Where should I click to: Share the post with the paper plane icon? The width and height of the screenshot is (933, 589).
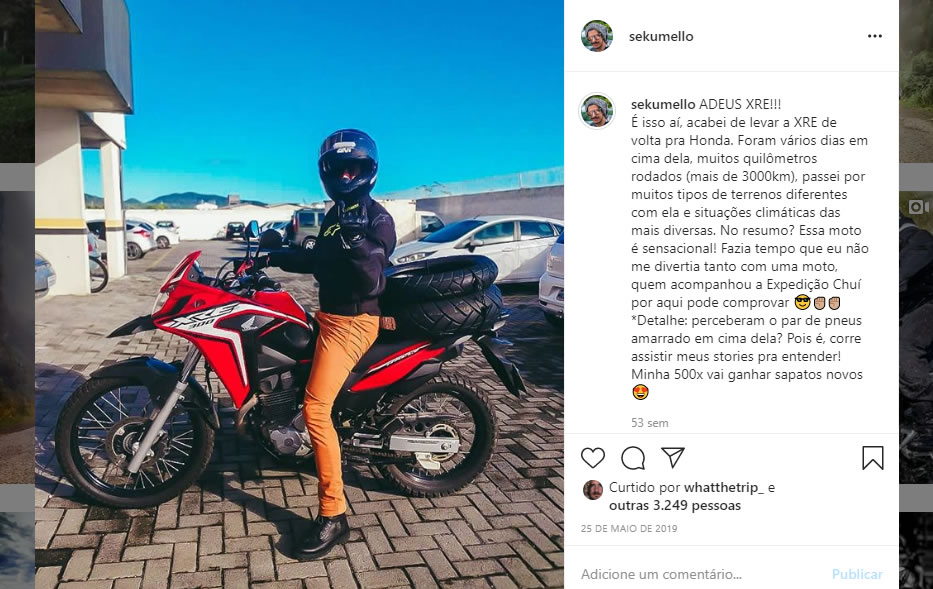pyautogui.click(x=673, y=458)
